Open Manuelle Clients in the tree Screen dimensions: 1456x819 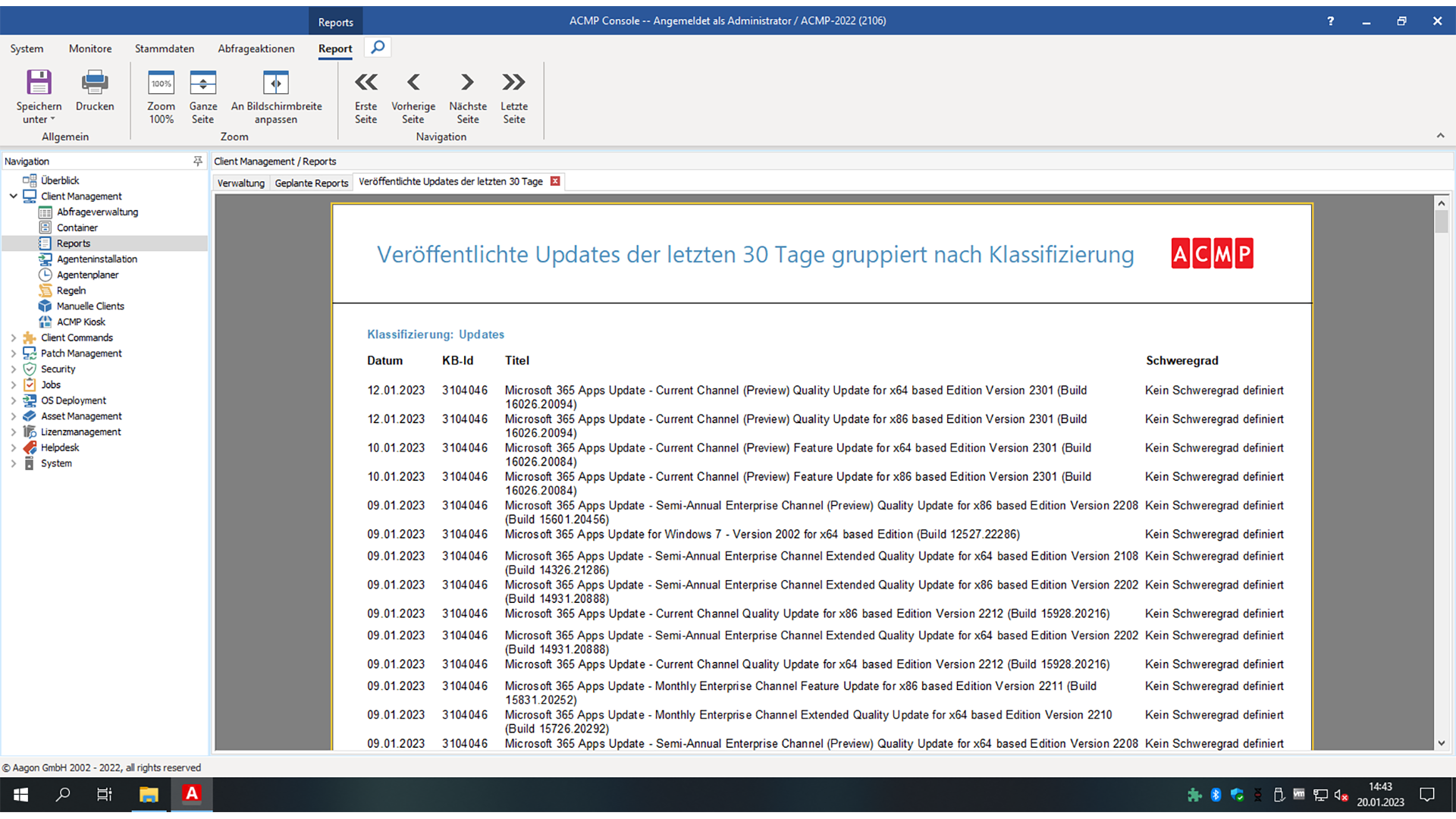90,306
